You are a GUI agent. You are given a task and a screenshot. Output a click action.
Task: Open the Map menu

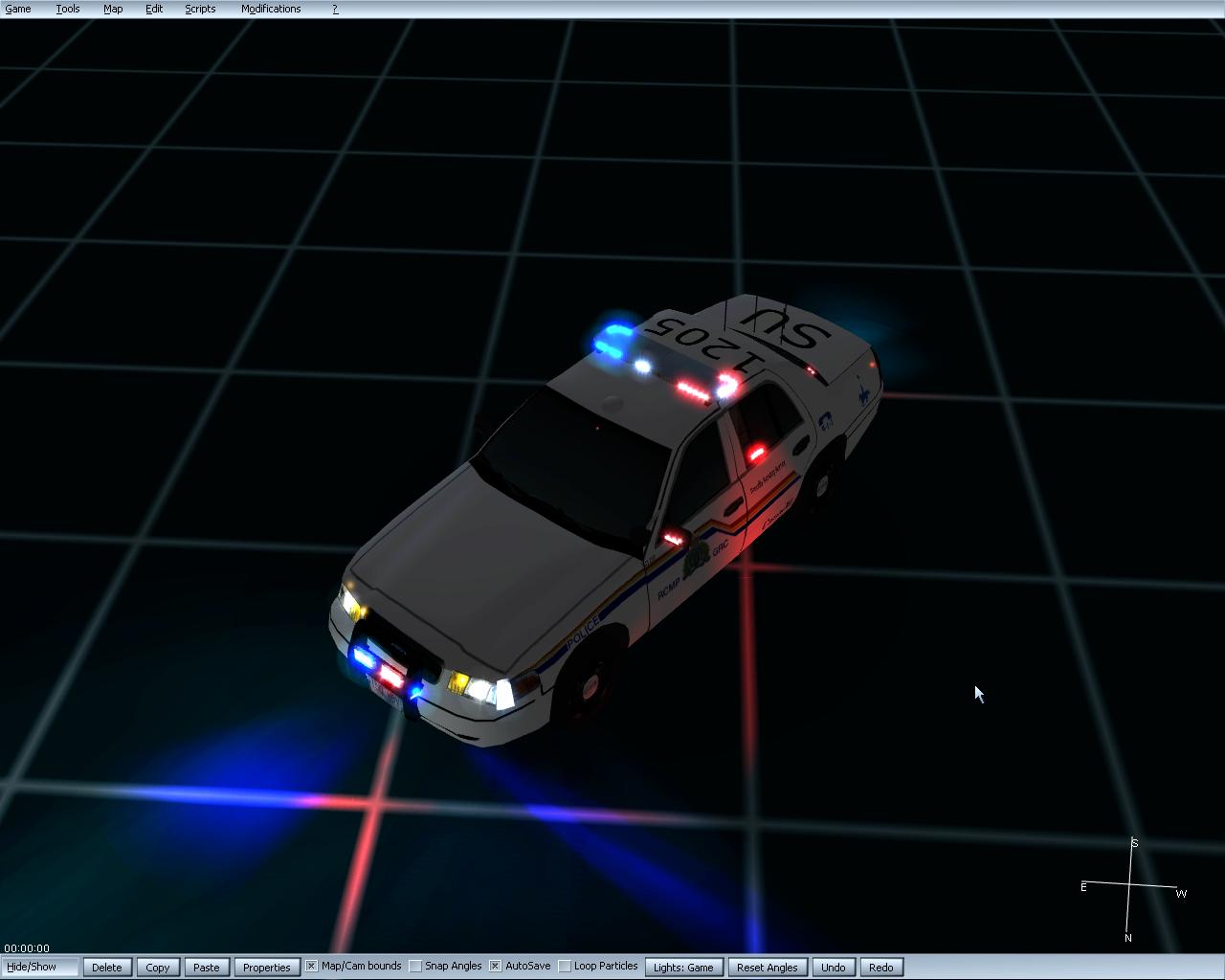click(x=113, y=9)
